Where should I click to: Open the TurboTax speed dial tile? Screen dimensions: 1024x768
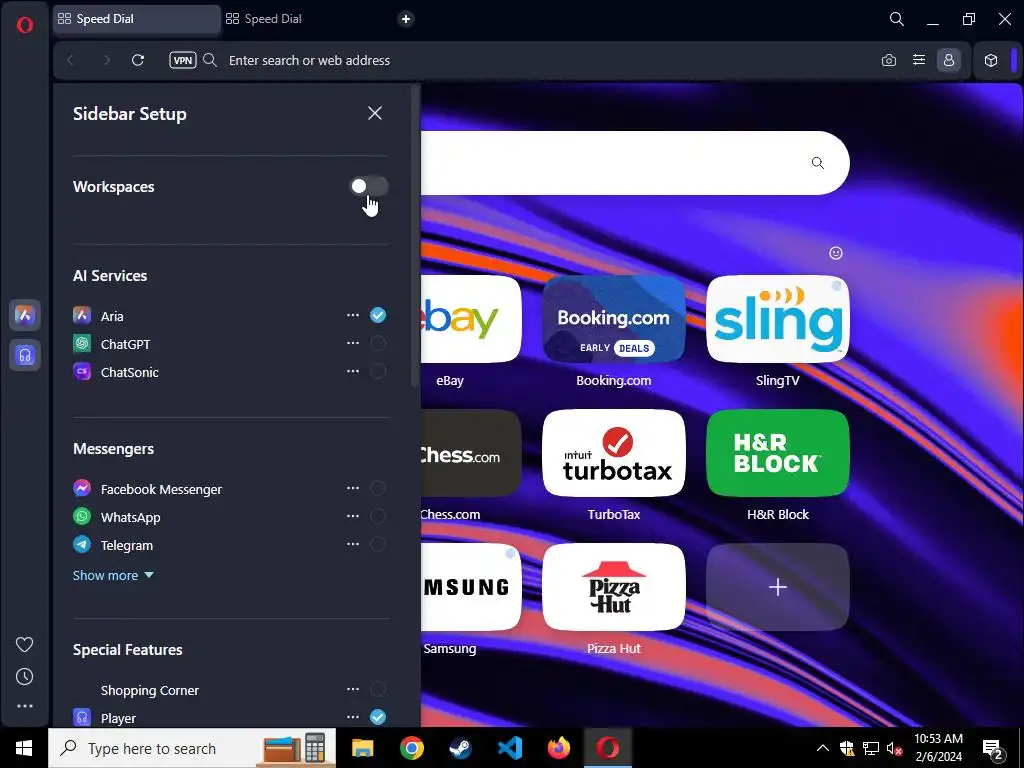[x=614, y=453]
